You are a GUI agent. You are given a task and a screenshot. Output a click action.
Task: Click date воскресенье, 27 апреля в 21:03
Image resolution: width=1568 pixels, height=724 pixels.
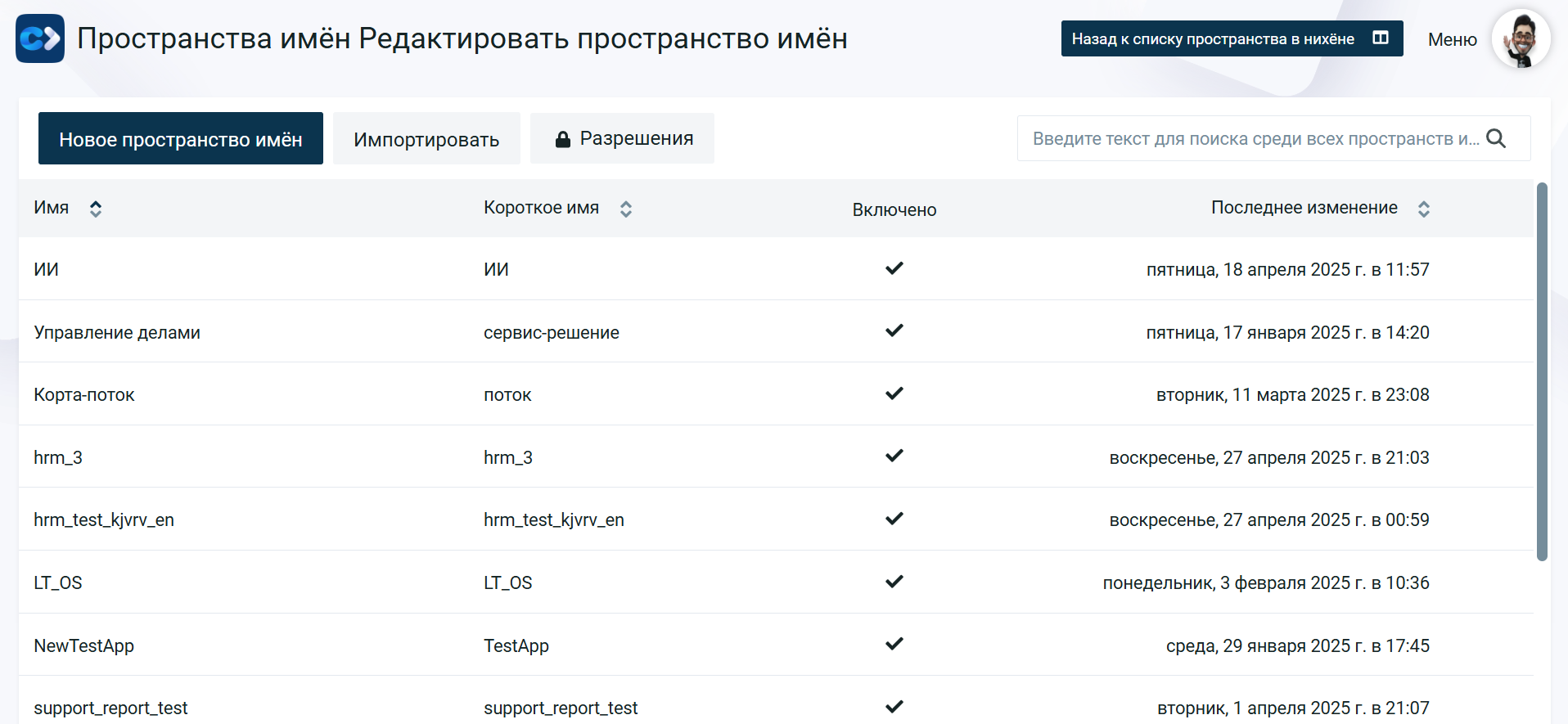click(x=1269, y=457)
